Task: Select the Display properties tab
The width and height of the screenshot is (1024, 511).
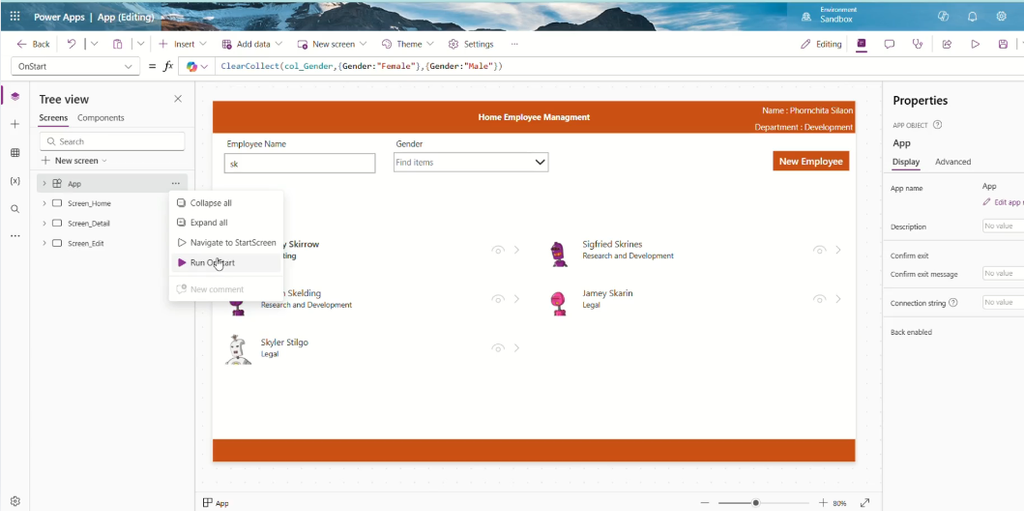Action: pyautogui.click(x=906, y=161)
